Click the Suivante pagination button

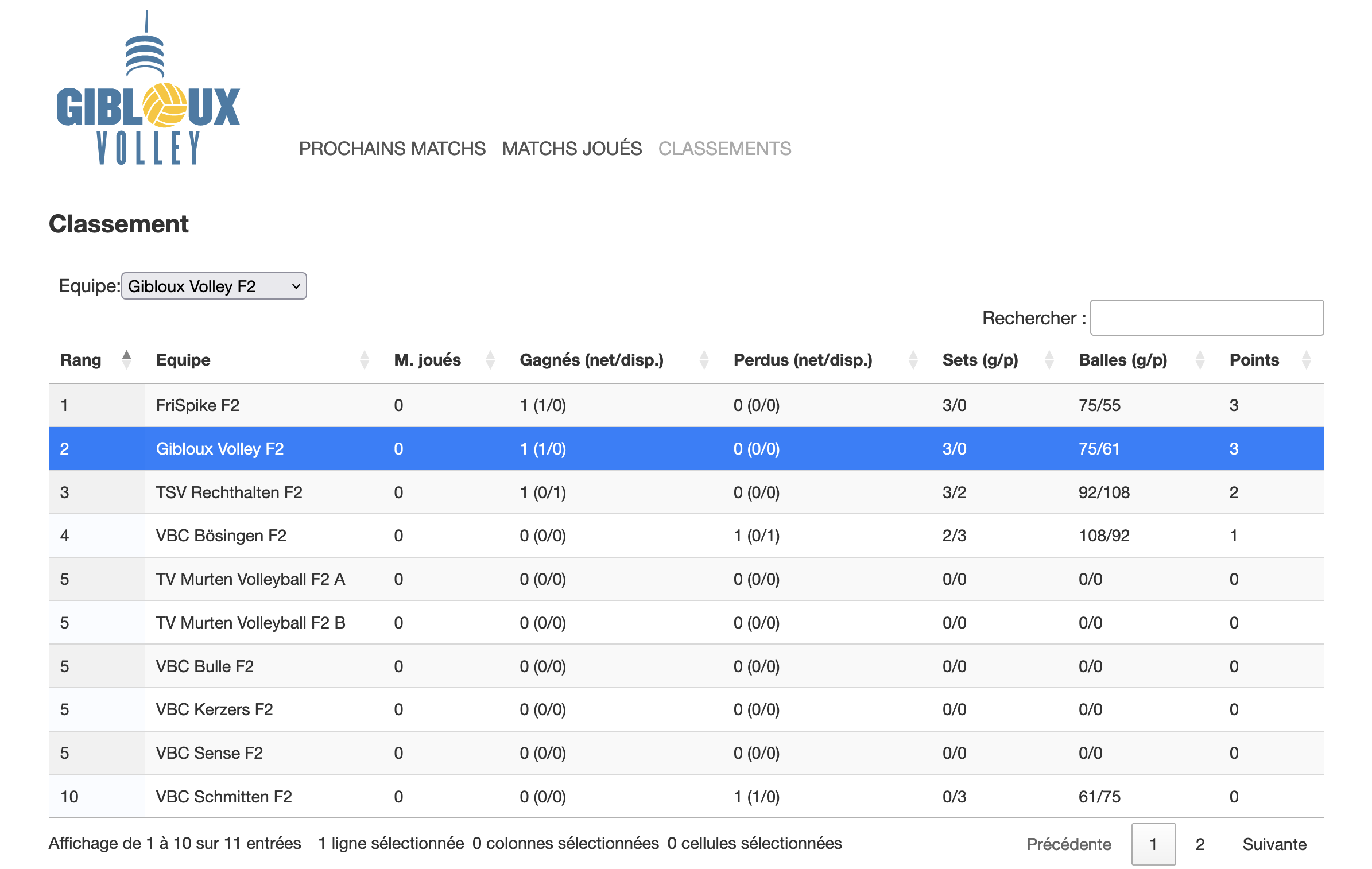(1274, 844)
